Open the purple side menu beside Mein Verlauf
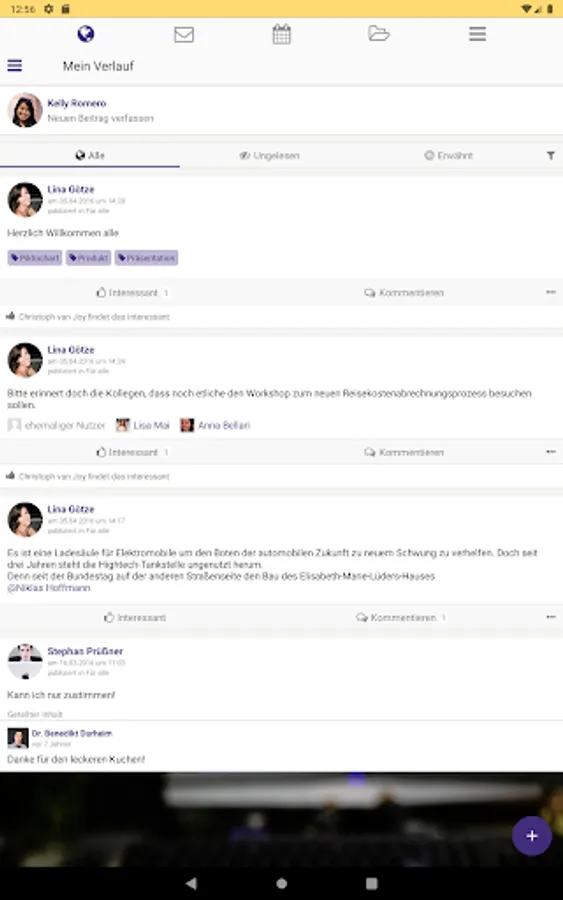This screenshot has width=563, height=900. (15, 65)
